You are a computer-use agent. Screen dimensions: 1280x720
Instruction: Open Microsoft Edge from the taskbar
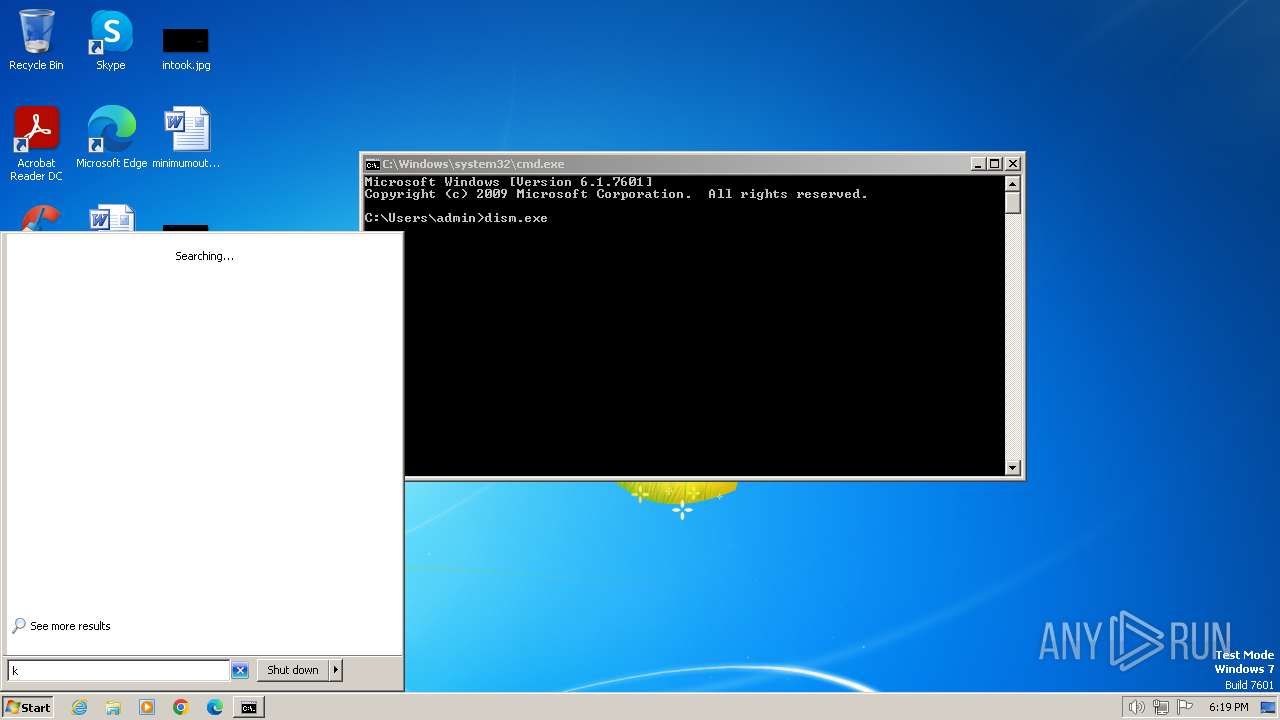(x=215, y=707)
